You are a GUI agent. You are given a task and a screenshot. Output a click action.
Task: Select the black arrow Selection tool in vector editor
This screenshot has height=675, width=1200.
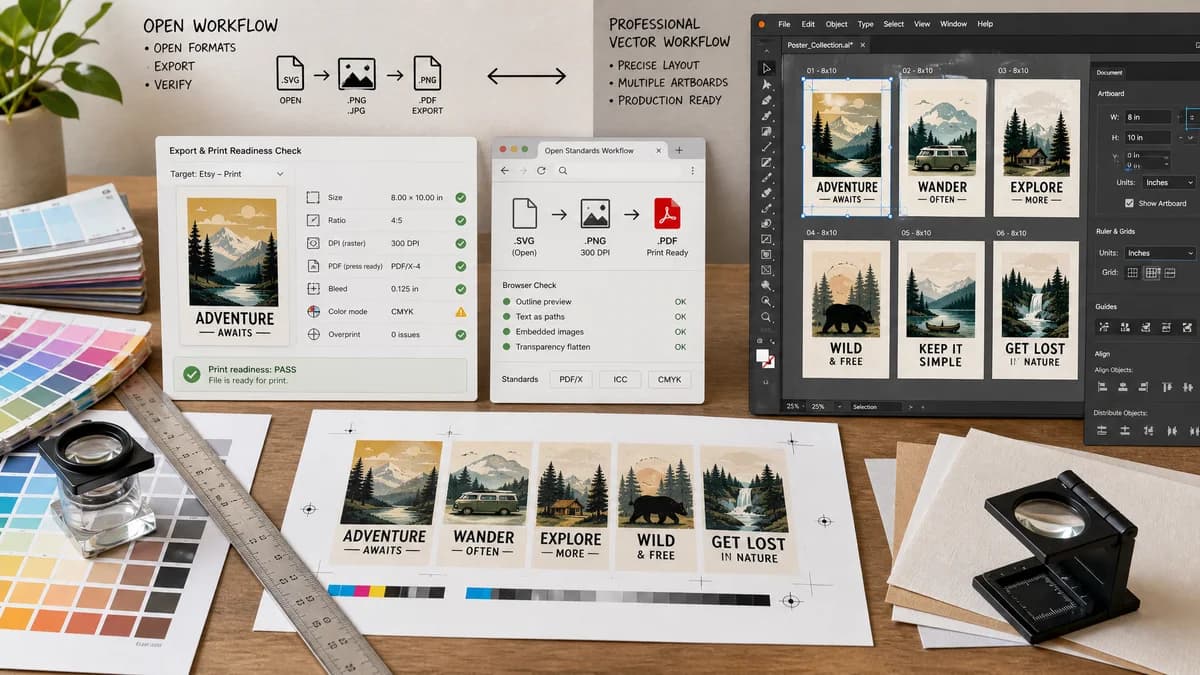(x=766, y=68)
